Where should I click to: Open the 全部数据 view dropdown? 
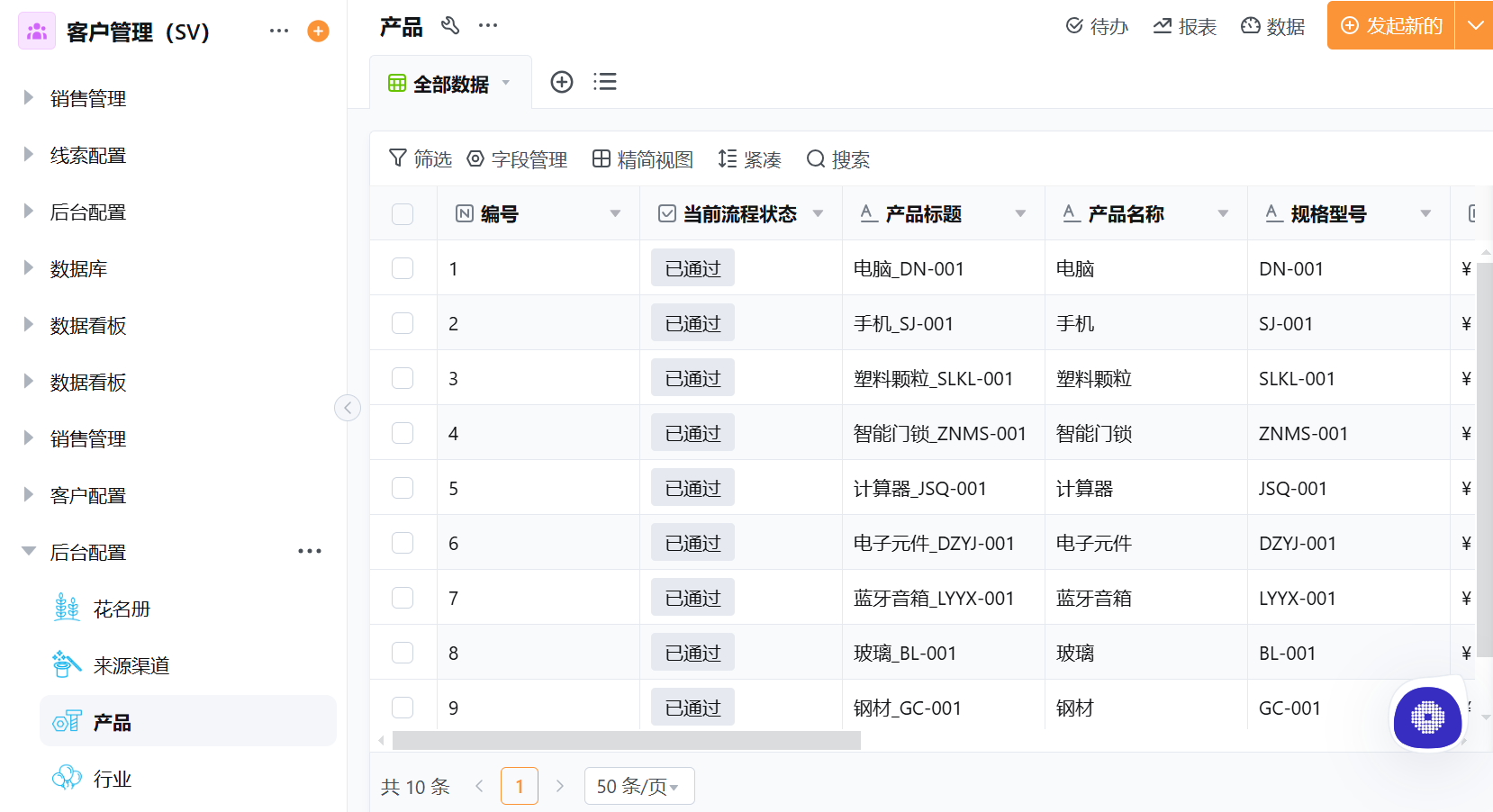(506, 82)
